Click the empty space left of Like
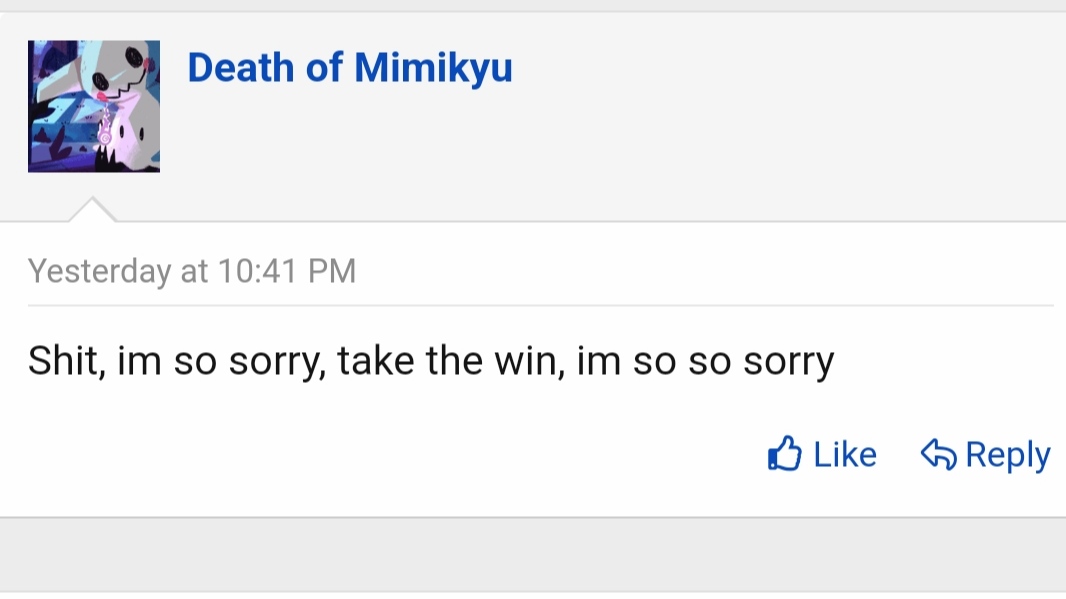Screen dimensions: 1066x599 point(394,454)
